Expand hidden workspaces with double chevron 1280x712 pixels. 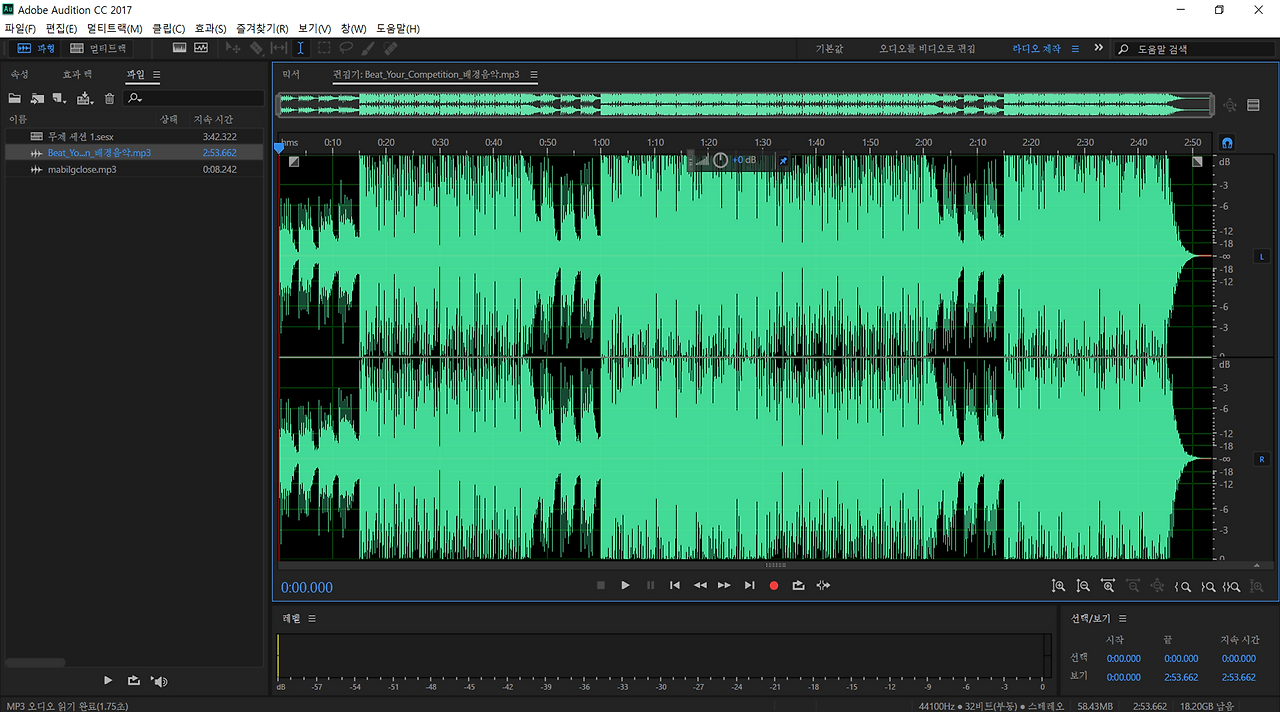point(1099,48)
